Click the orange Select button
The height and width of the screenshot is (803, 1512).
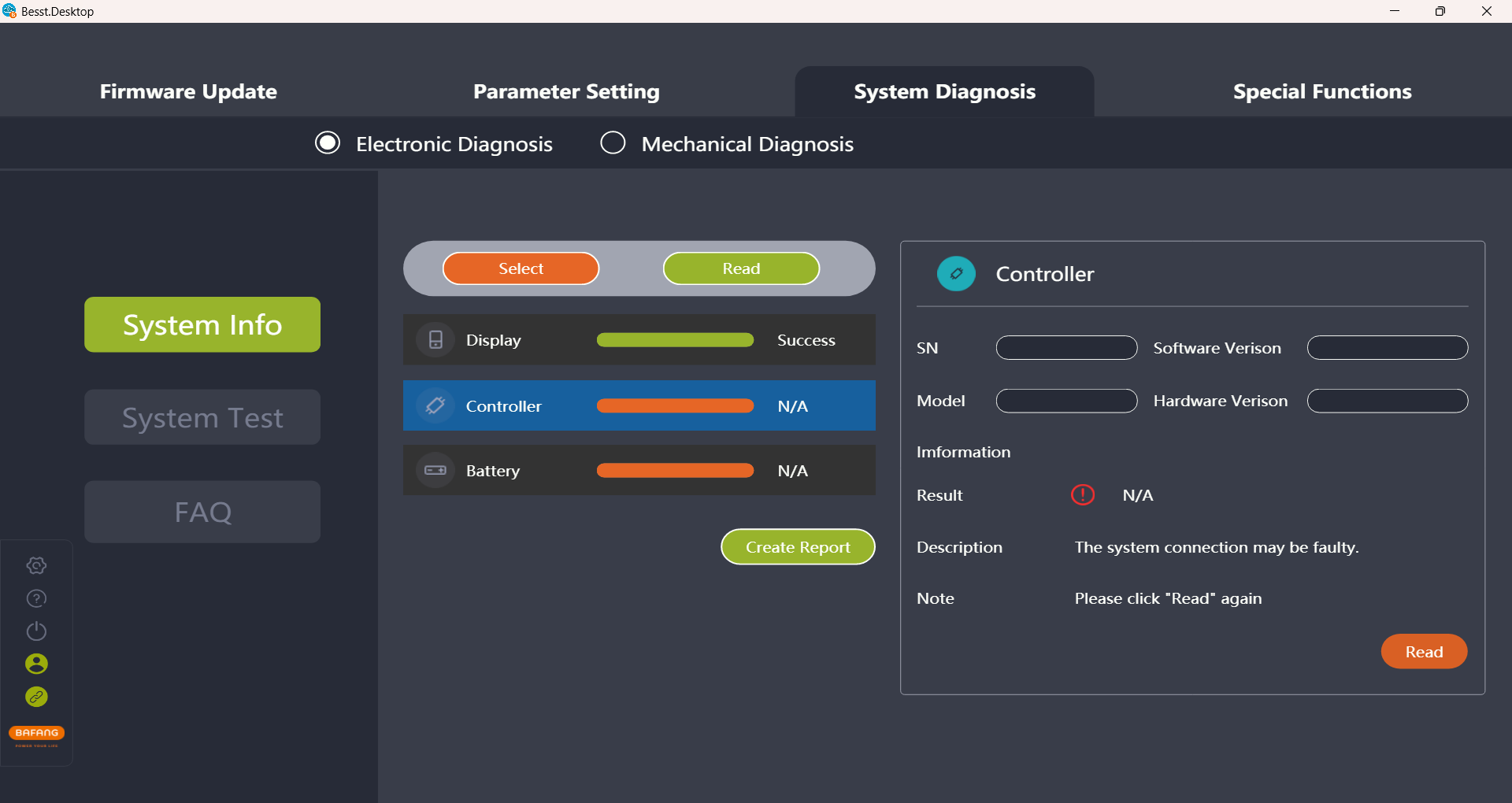[x=521, y=268]
